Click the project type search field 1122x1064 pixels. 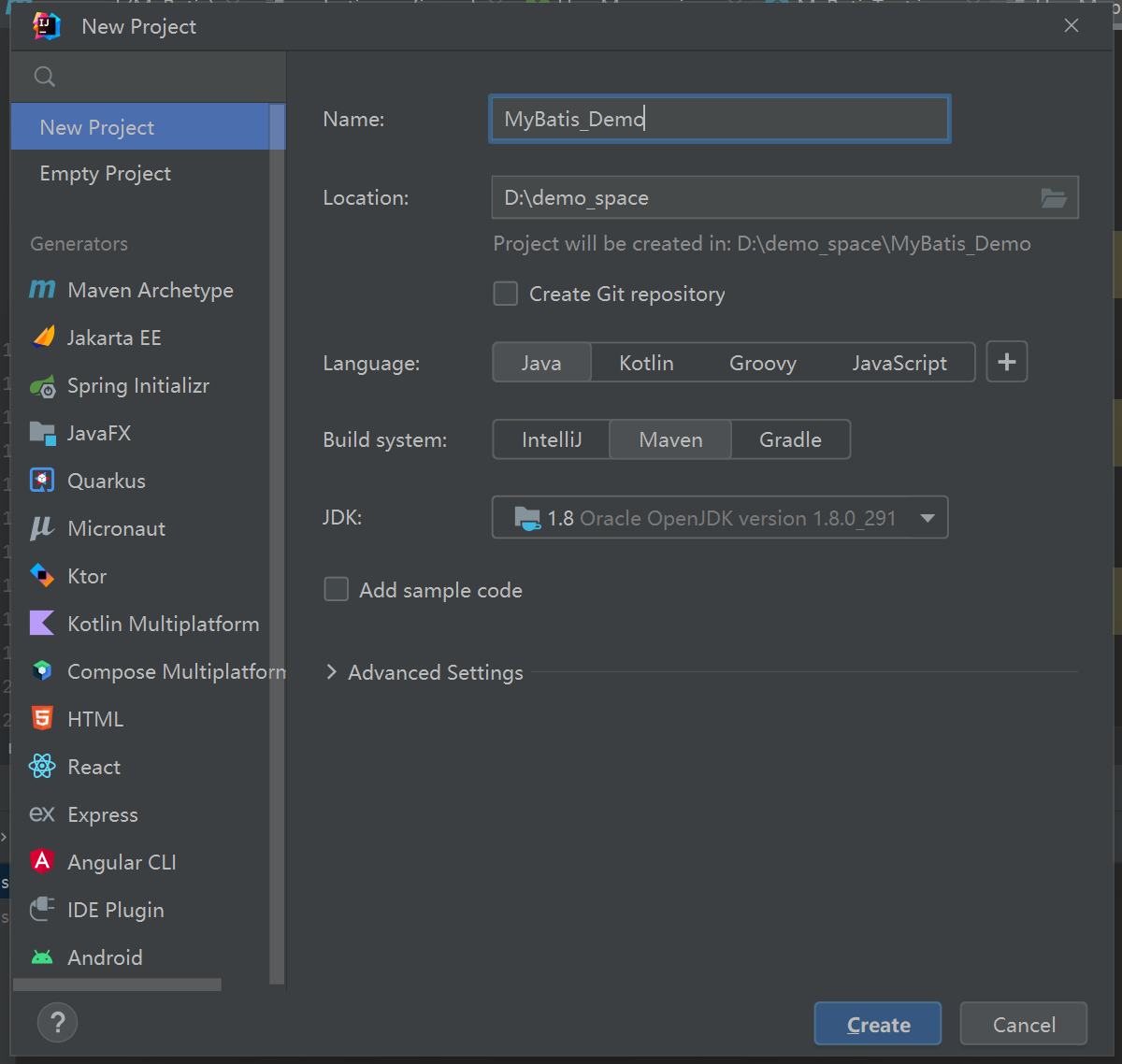149,77
